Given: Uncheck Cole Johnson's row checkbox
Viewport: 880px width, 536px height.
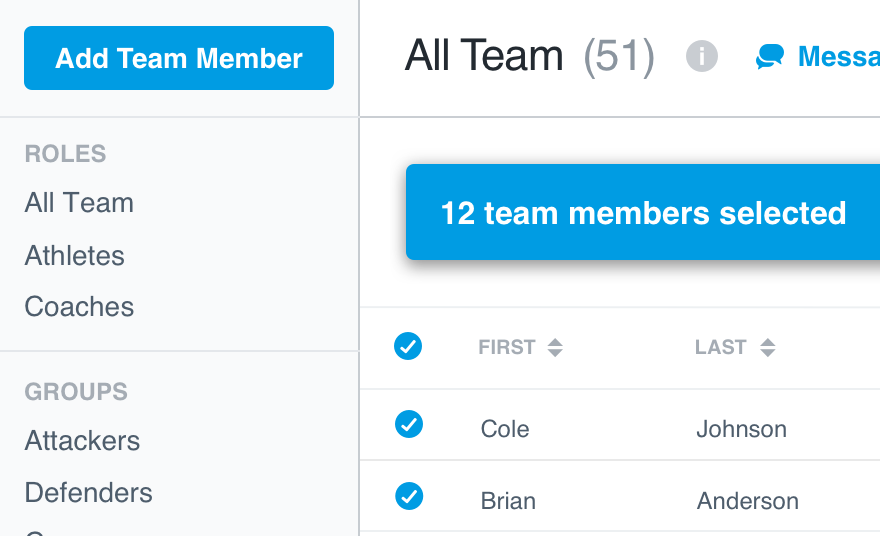Looking at the screenshot, I should (x=409, y=424).
